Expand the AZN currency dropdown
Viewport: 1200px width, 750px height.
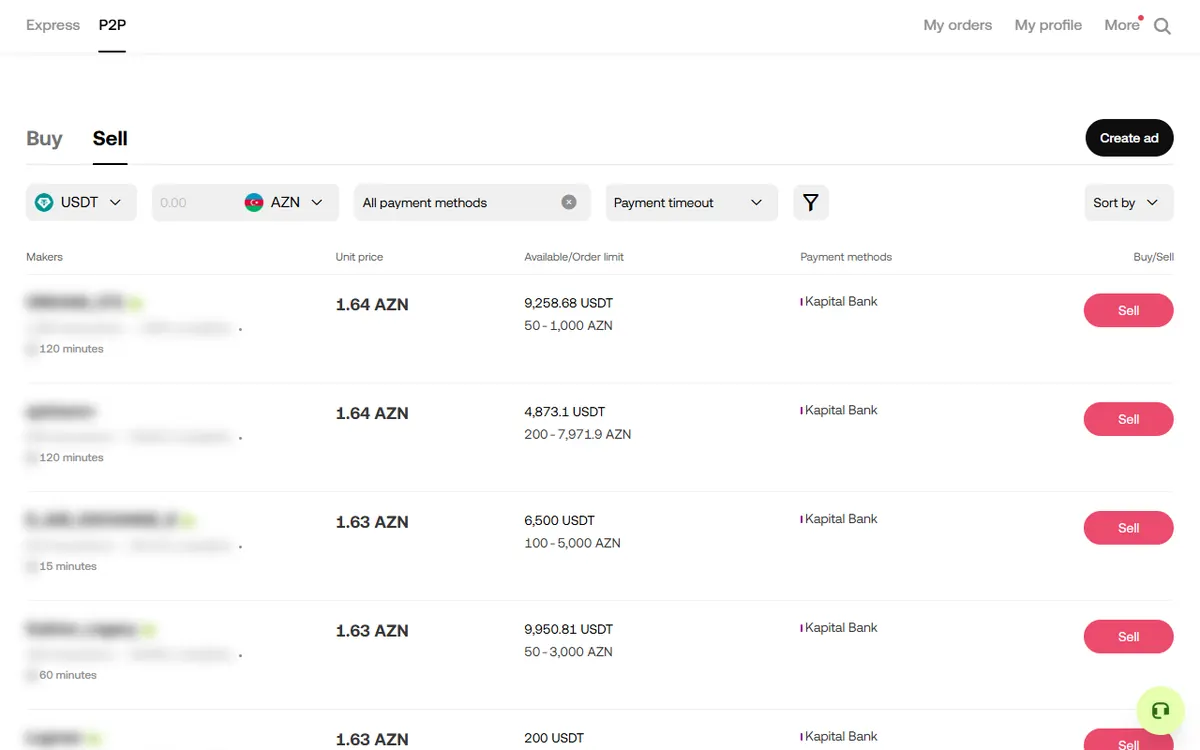click(x=284, y=202)
